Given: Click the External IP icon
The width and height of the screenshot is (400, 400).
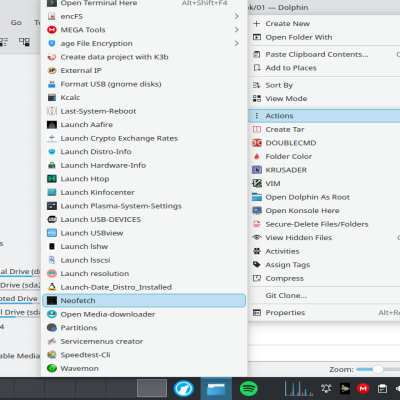Looking at the screenshot, I should pyautogui.click(x=52, y=70).
